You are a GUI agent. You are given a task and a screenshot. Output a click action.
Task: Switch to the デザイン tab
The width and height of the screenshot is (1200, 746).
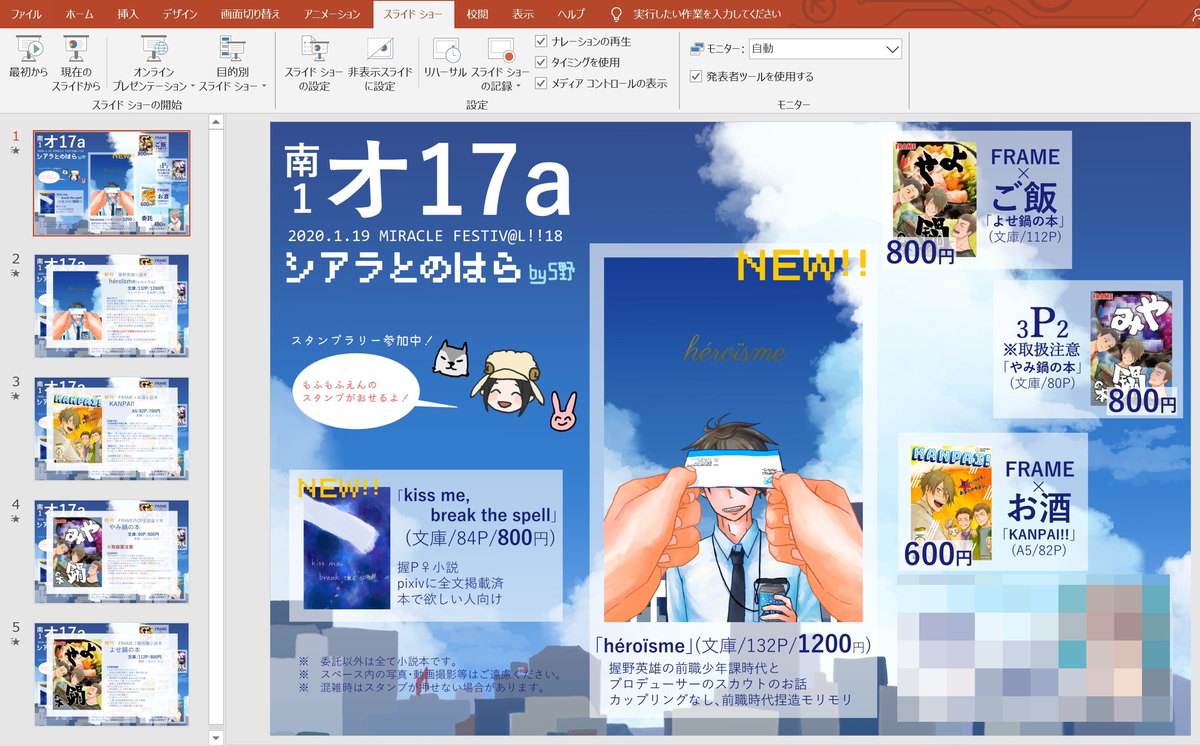tap(180, 14)
